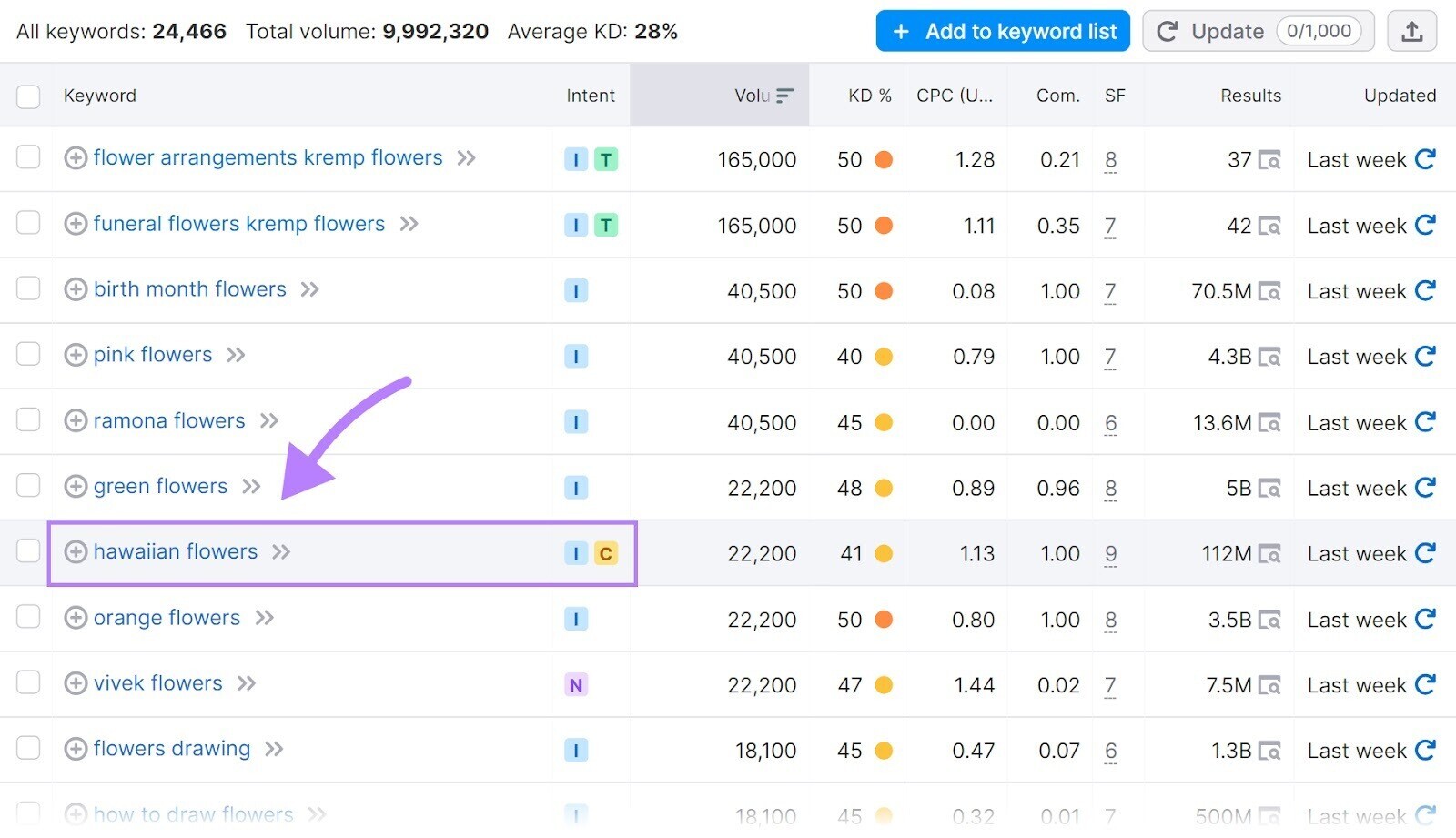Click the Commercial "C" intent badge on hawaiian flowers

click(607, 552)
